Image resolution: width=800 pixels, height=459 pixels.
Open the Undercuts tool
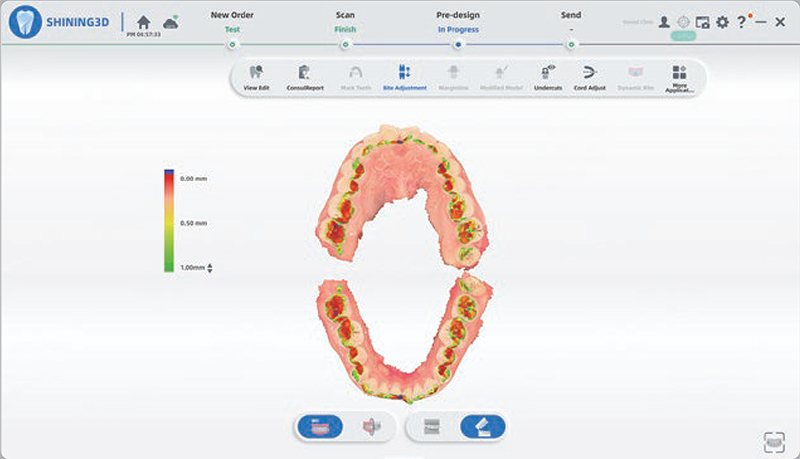[546, 76]
